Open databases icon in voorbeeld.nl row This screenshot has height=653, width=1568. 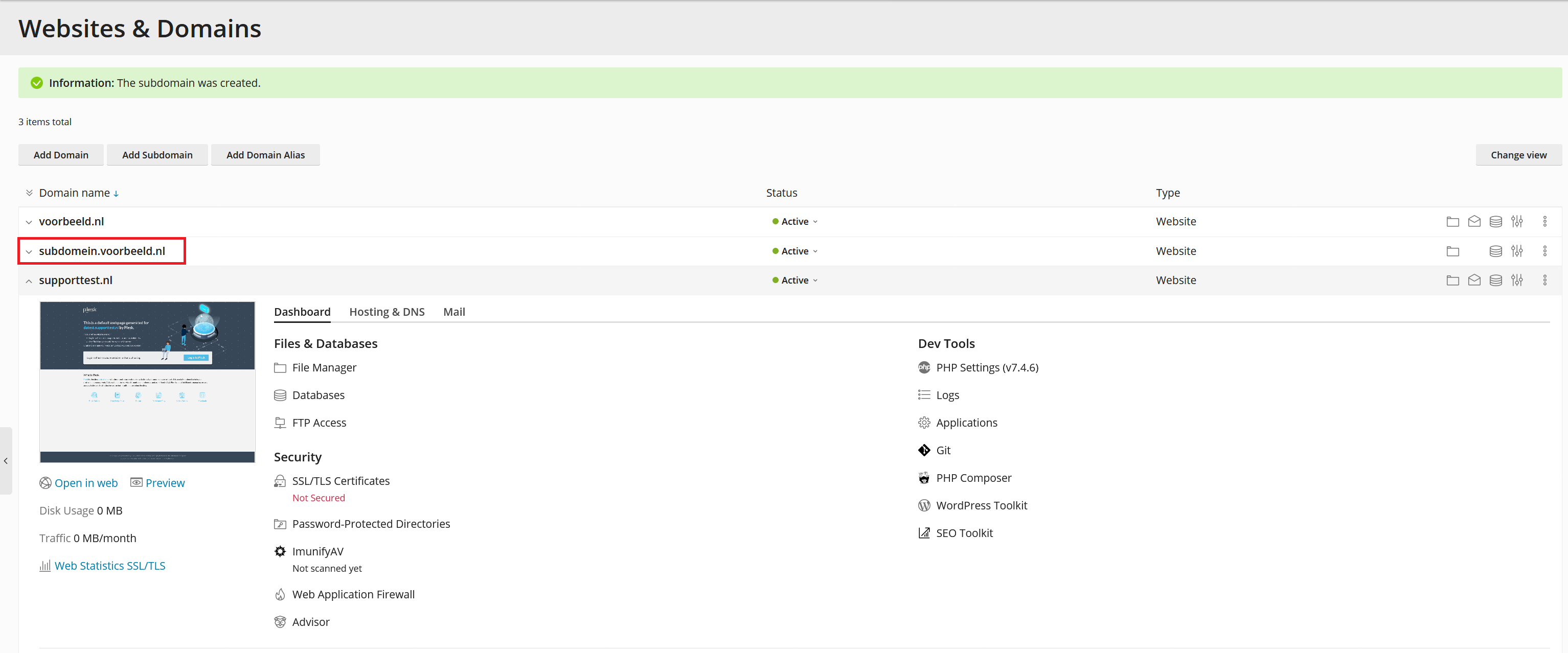click(x=1495, y=222)
